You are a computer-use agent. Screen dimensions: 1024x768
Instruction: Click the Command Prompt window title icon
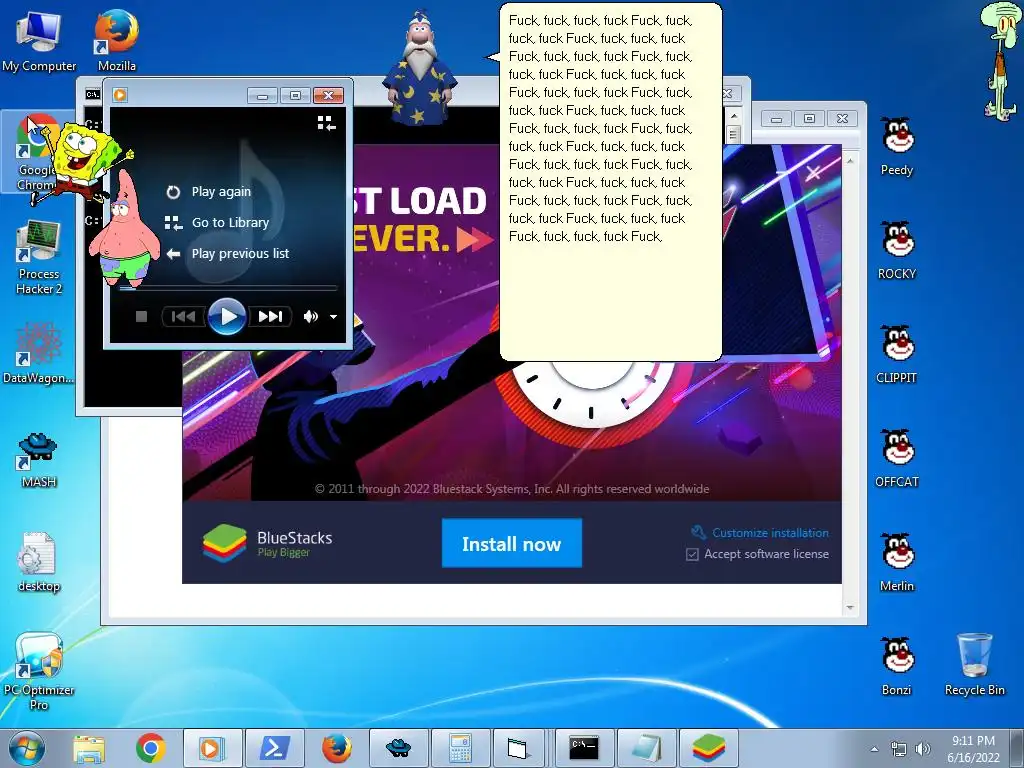tap(93, 95)
